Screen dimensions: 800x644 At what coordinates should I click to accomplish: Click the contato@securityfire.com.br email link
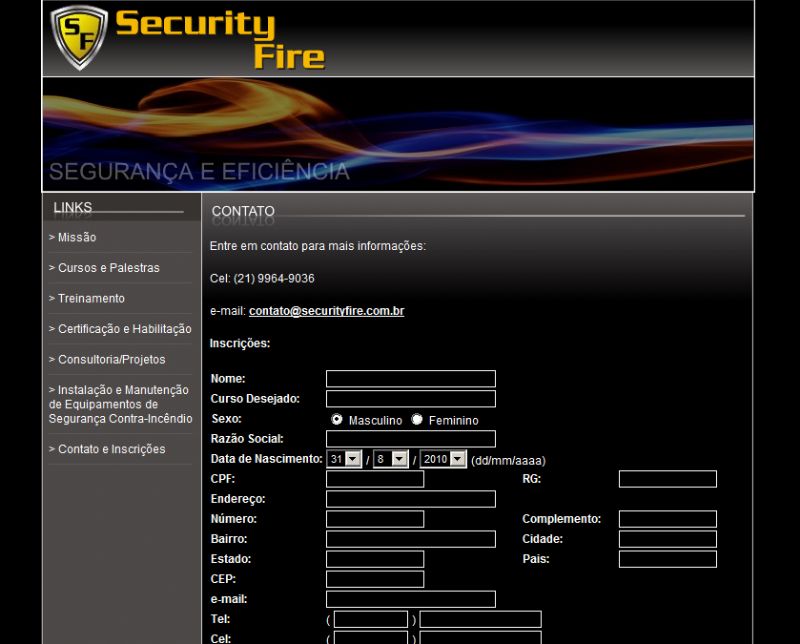click(327, 311)
